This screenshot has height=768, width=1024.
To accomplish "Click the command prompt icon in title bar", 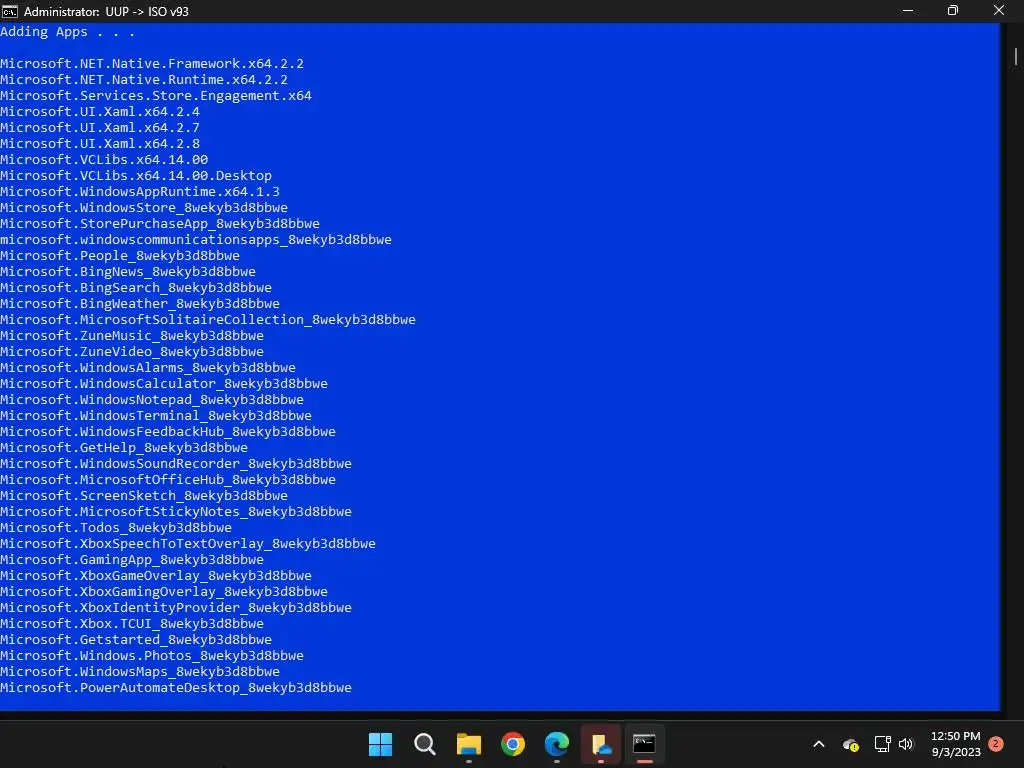I will point(10,11).
